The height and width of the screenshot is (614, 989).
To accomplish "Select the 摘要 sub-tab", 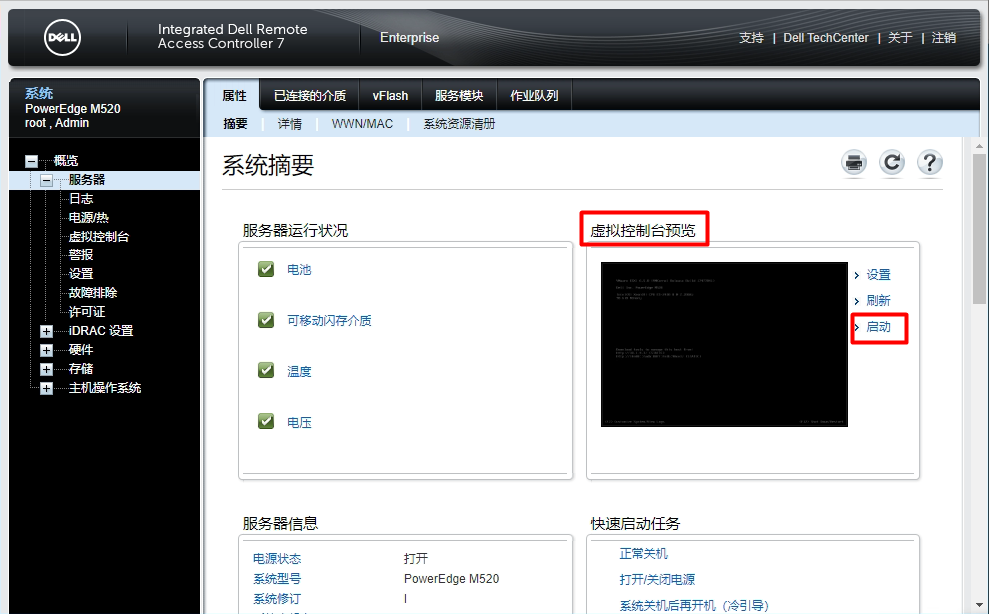I will click(235, 124).
